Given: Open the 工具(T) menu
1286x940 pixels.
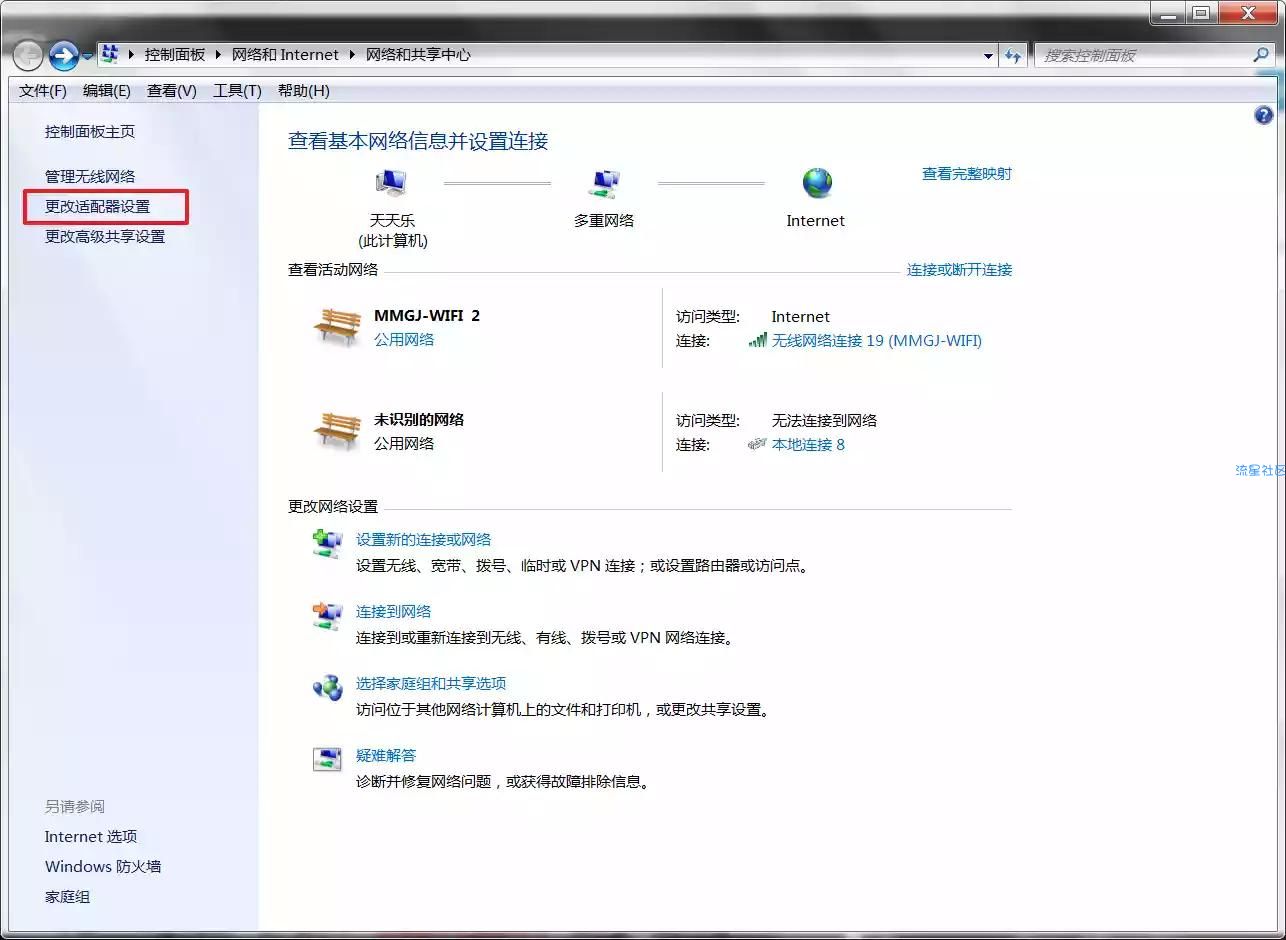Looking at the screenshot, I should (237, 91).
